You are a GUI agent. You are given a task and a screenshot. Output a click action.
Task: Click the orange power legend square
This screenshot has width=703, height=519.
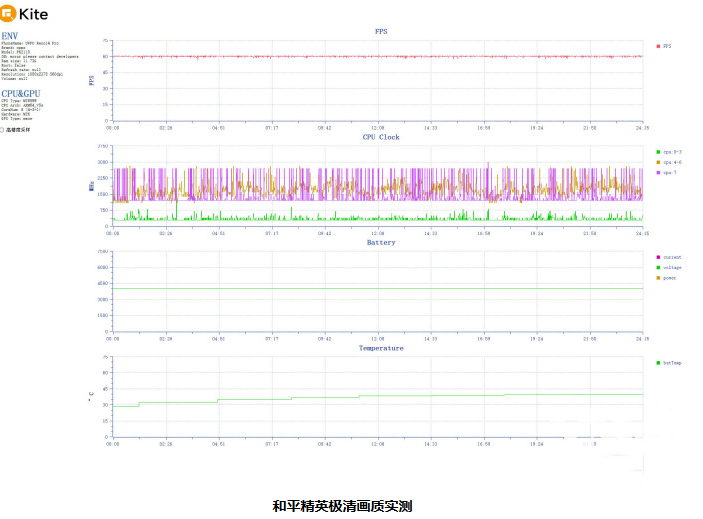(658, 278)
